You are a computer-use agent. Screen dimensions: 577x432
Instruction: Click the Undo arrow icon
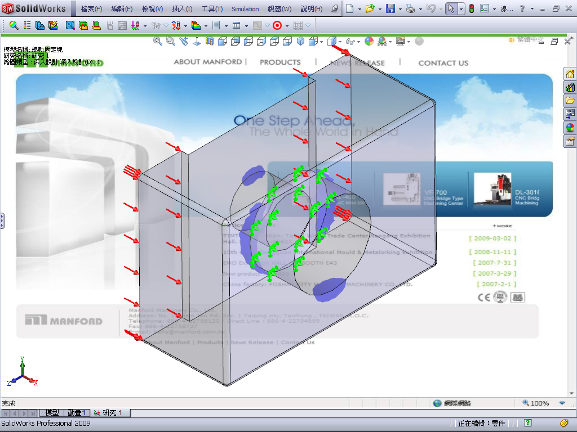point(431,8)
